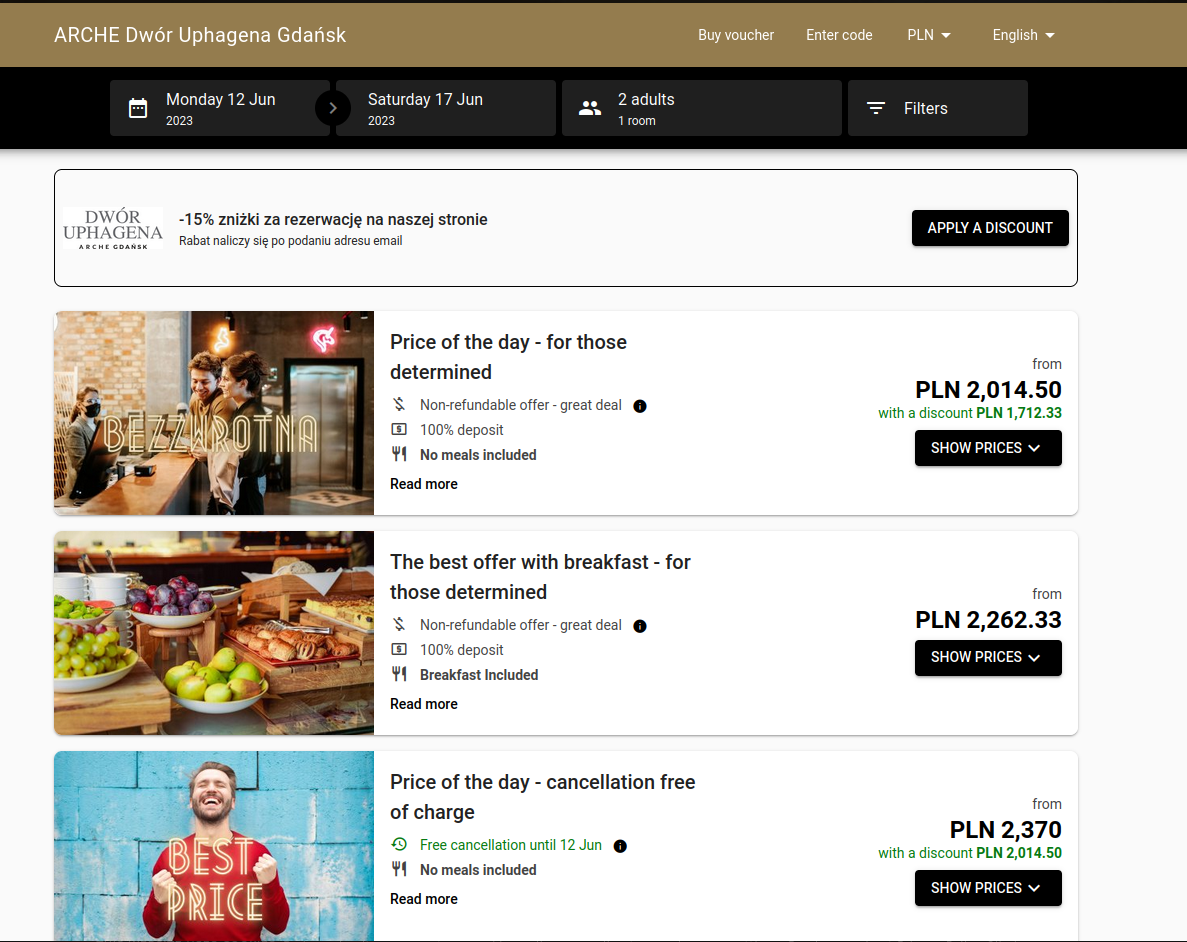Image resolution: width=1187 pixels, height=942 pixels.
Task: Click the deposit icon beside 100% deposit in first offer
Action: [x=399, y=429]
